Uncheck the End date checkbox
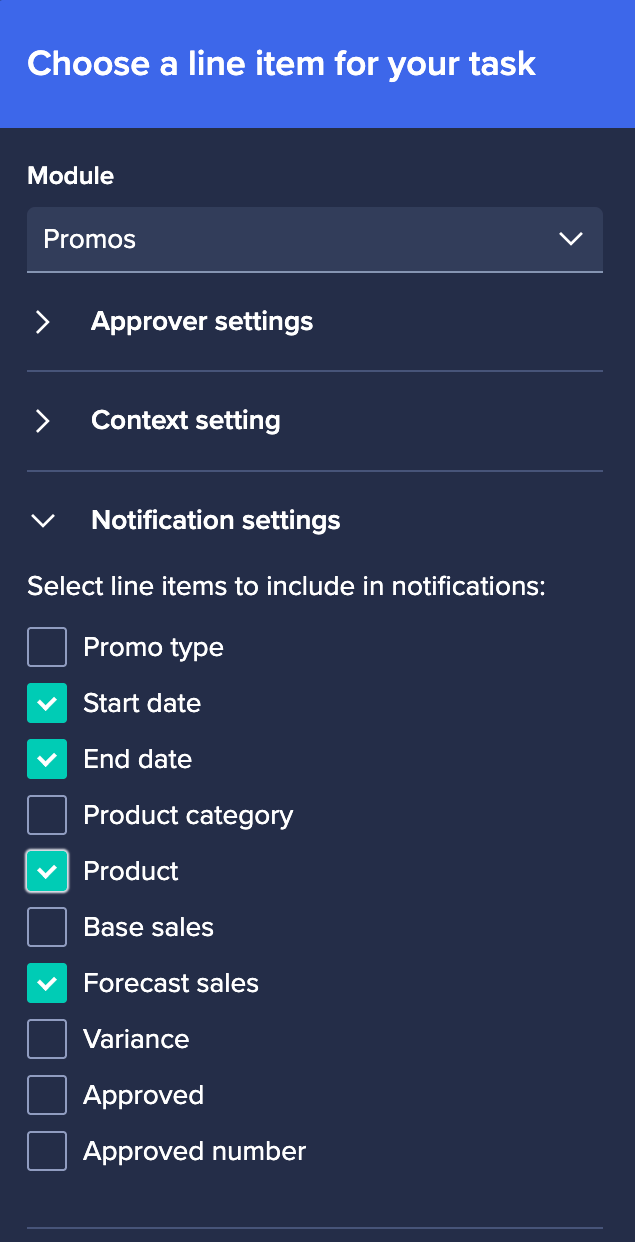The image size is (635, 1242). [47, 760]
